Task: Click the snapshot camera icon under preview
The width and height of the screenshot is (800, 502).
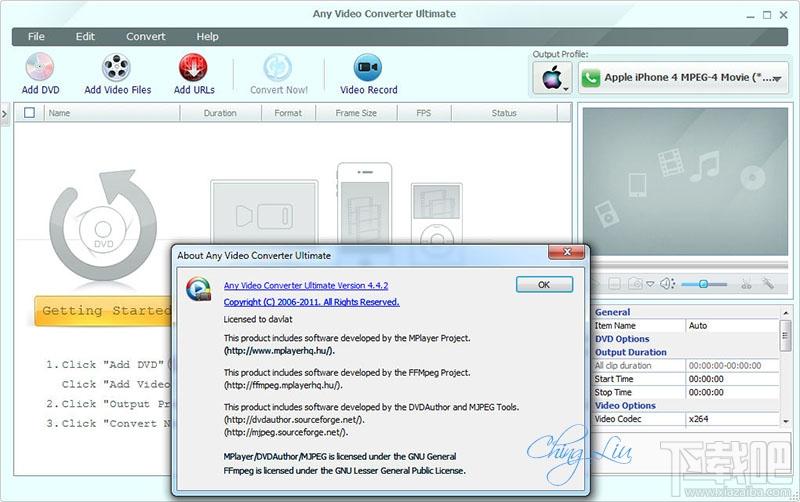Action: [x=635, y=284]
